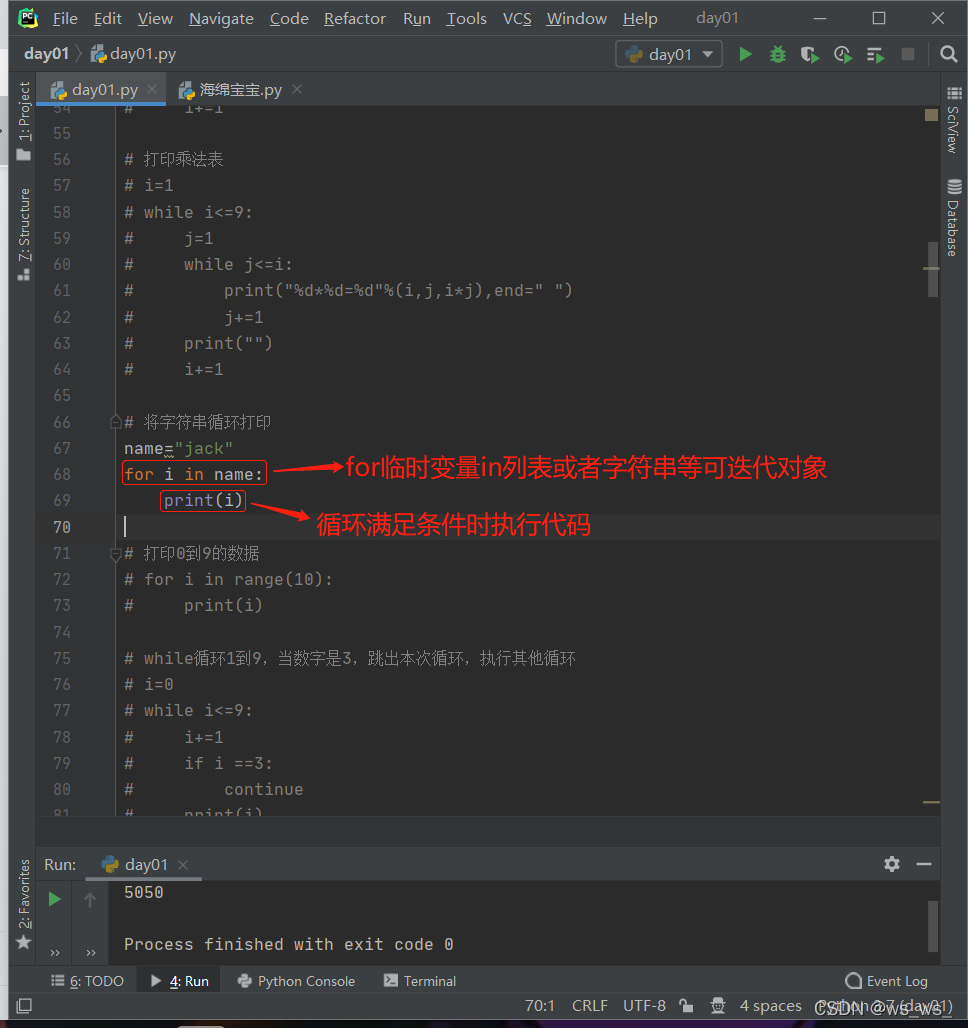
Task: Open the 4 spaces indent selector
Action: click(771, 1005)
